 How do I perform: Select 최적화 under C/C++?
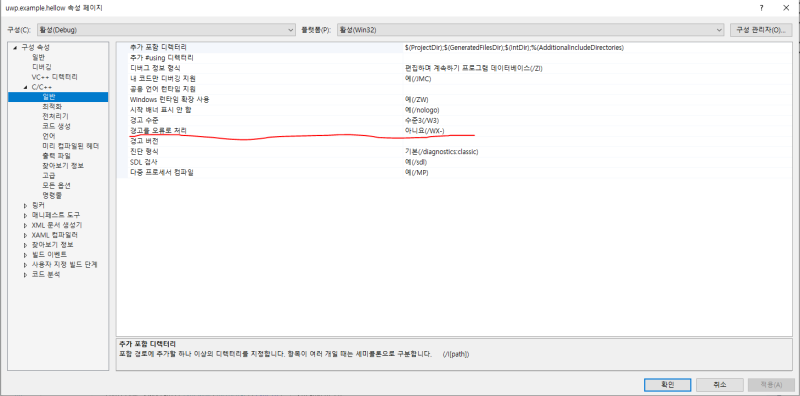(x=52, y=107)
